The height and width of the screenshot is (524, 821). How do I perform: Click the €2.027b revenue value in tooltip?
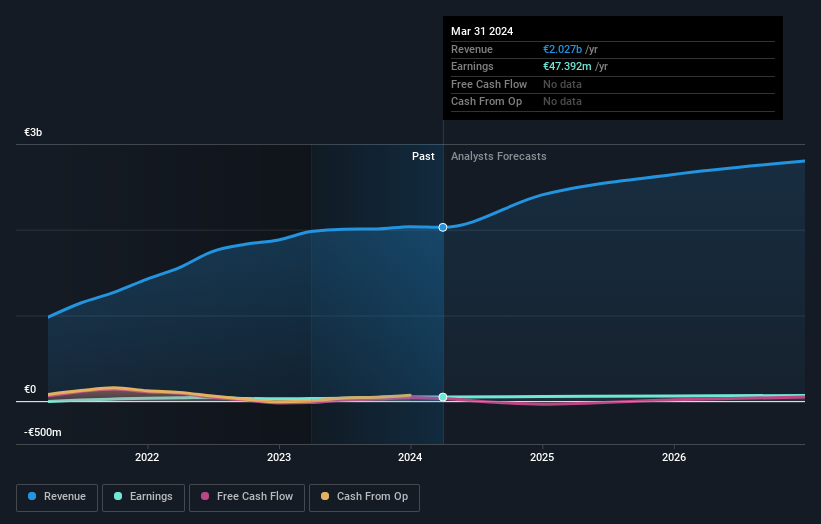tap(562, 49)
